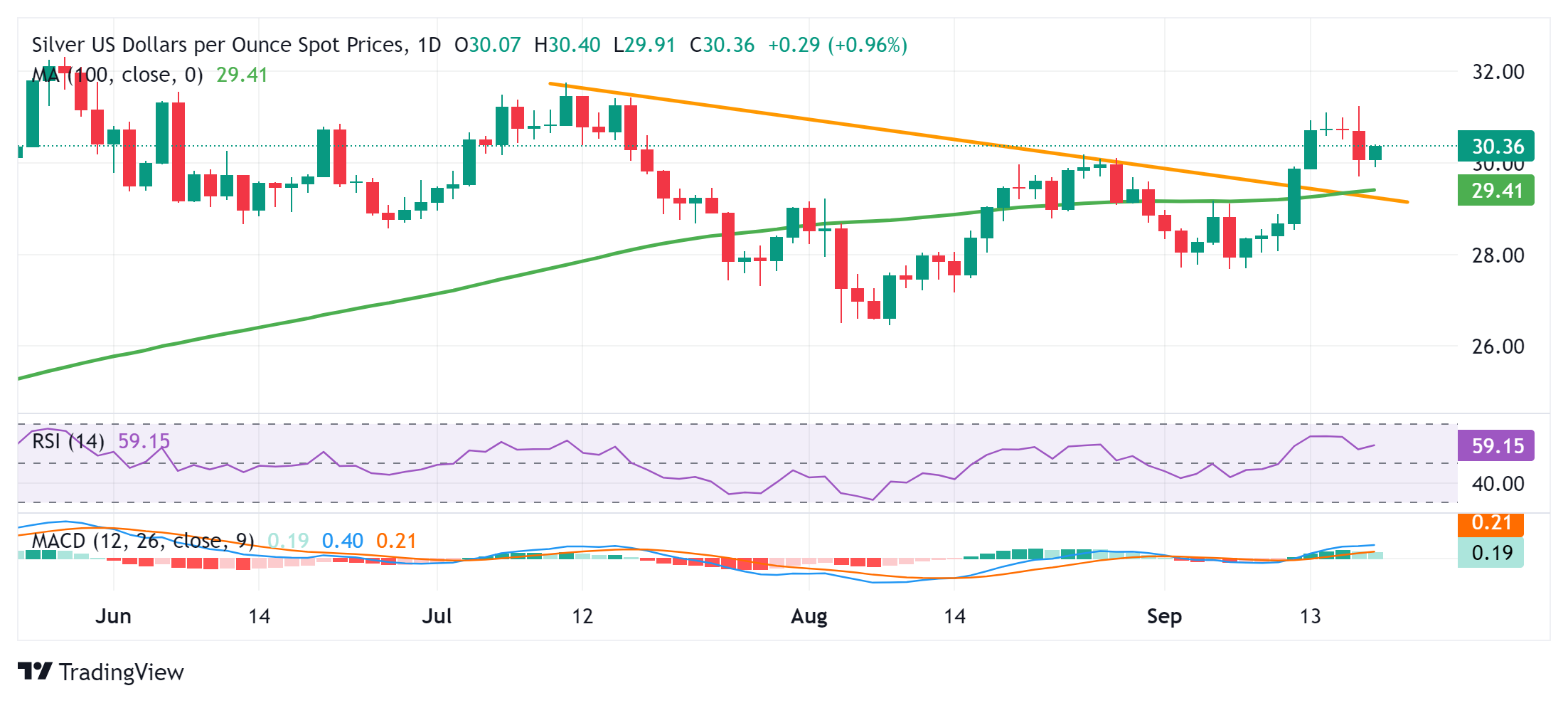Click the Aug label on time axis
1568x703 pixels.
809,615
